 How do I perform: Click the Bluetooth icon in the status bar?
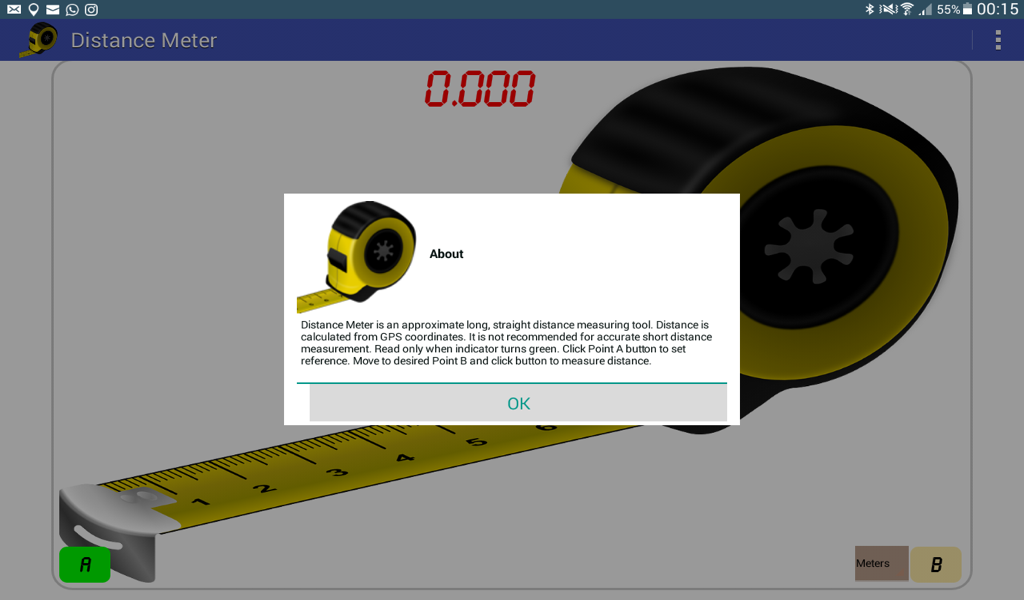coord(870,10)
